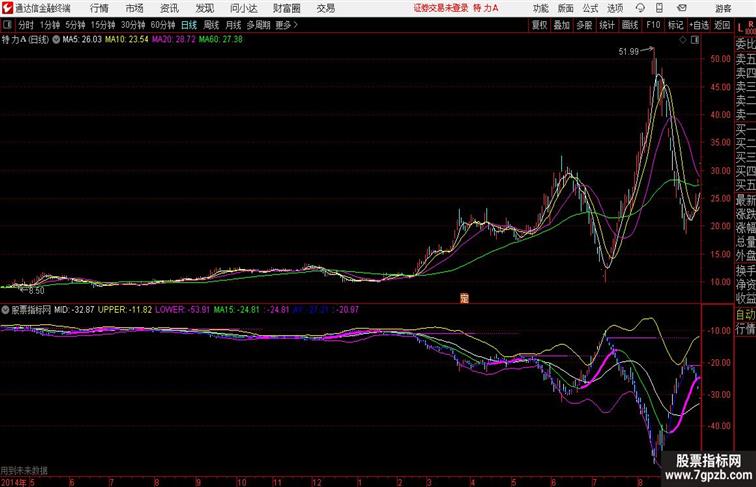Click the diamond icon at chart top right
The width and height of the screenshot is (756, 487).
coord(683,40)
